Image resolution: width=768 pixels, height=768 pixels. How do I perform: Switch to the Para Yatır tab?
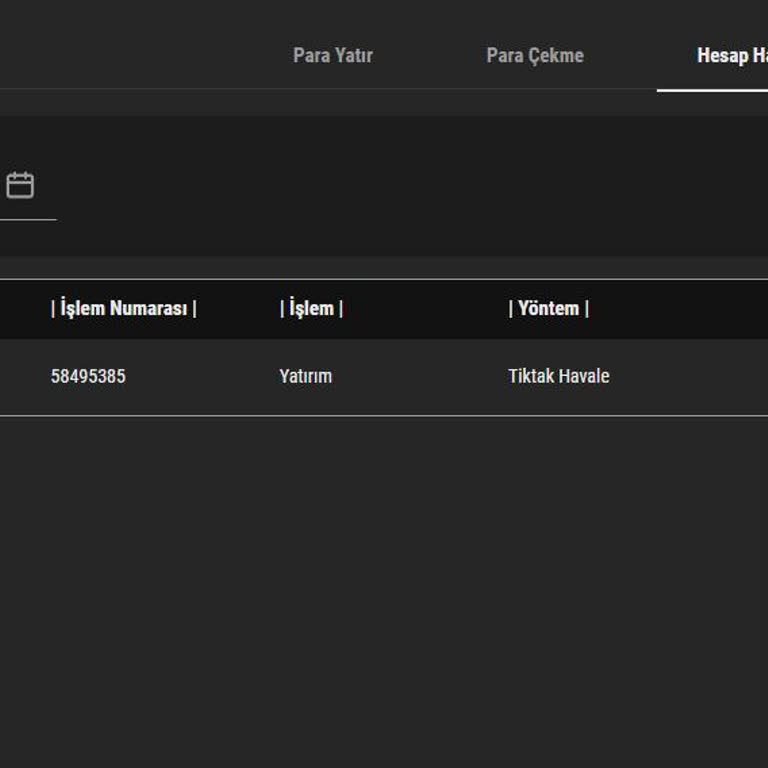333,55
